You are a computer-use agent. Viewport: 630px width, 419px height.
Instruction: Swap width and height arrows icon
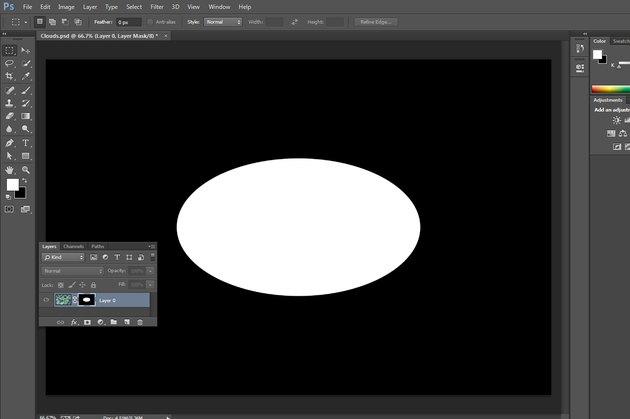[x=295, y=22]
